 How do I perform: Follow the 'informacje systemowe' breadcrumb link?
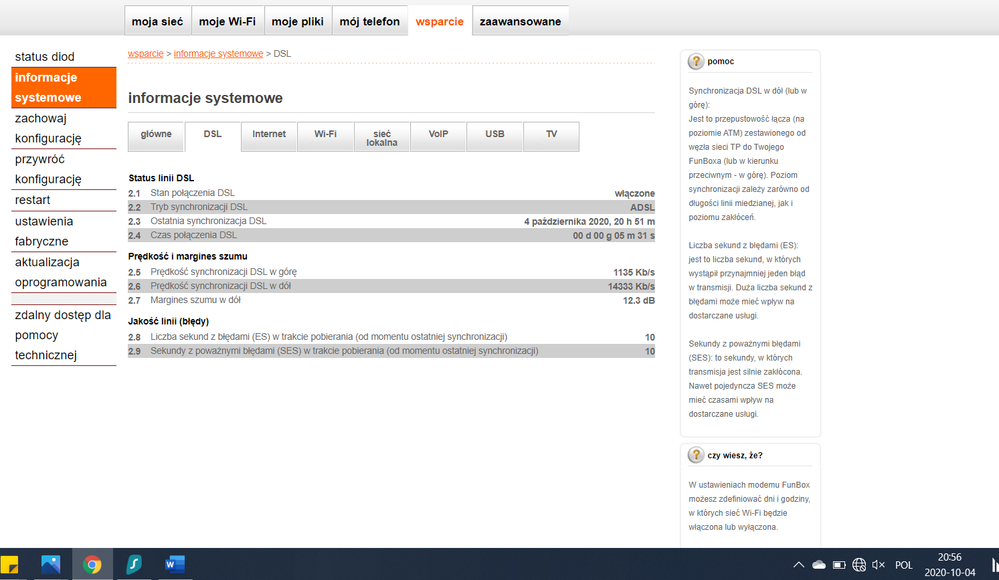[x=219, y=54]
